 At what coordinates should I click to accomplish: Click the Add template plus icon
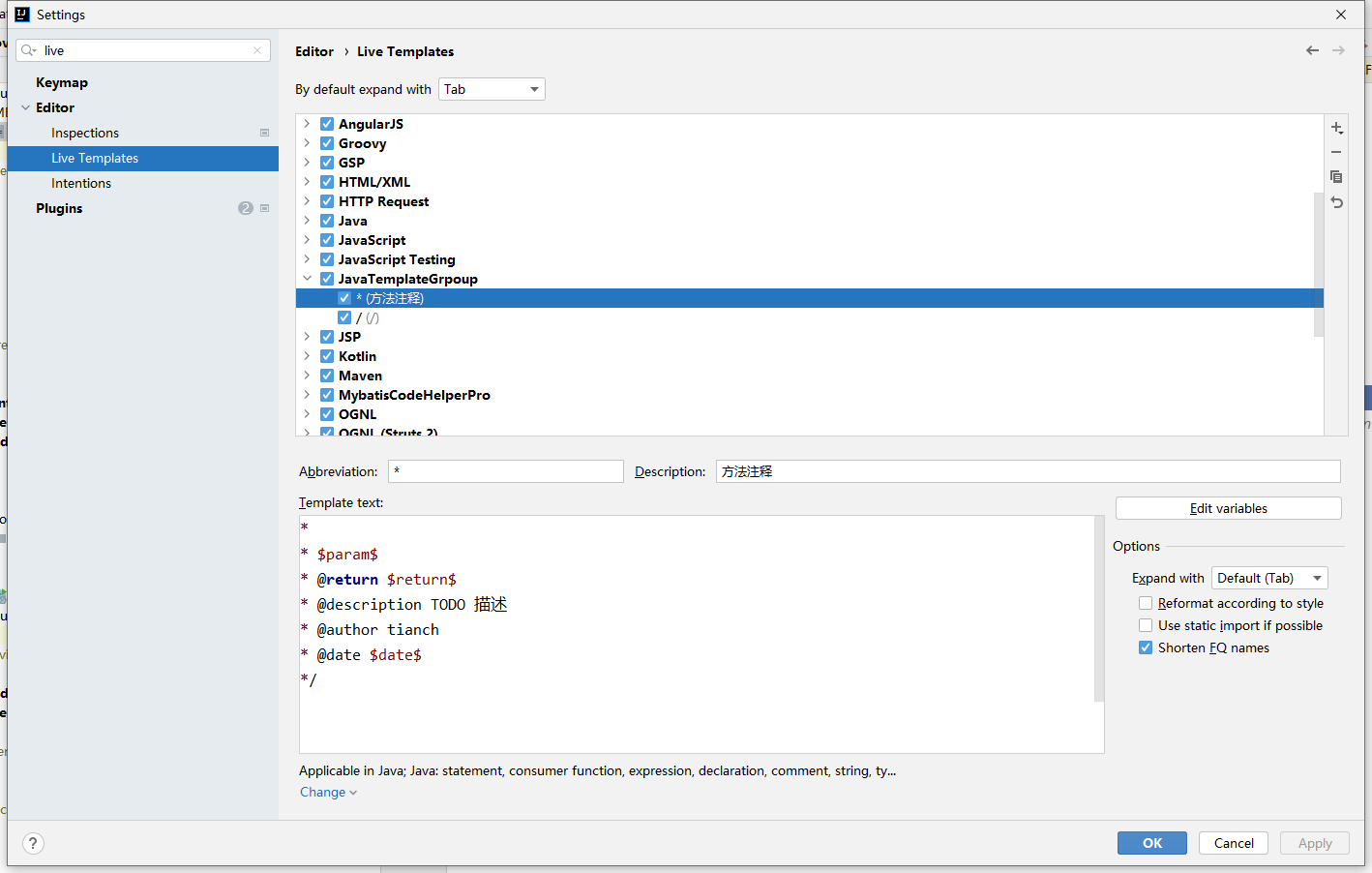1336,128
